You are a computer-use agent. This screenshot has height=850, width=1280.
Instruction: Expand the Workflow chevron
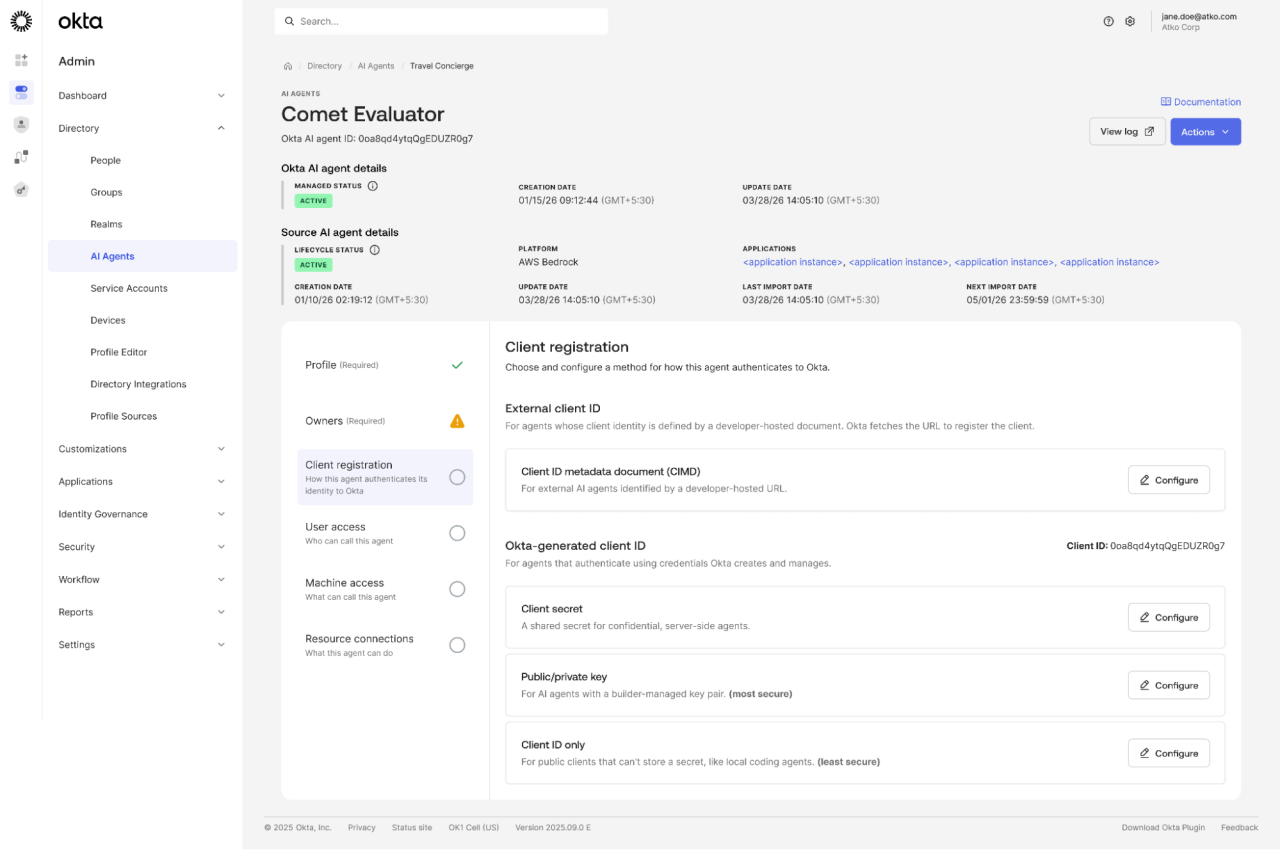click(221, 579)
